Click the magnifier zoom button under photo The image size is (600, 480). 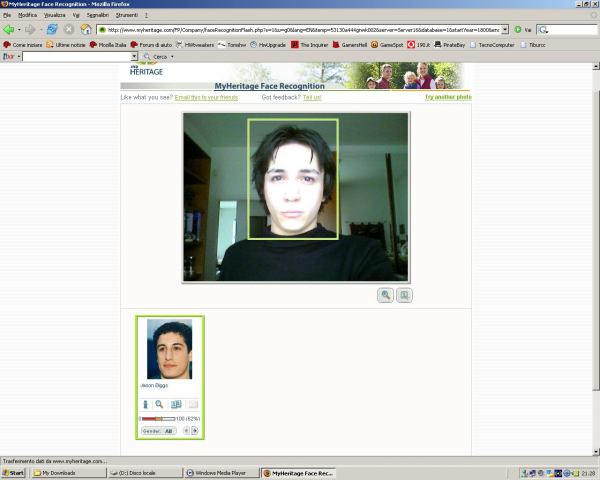click(x=385, y=295)
